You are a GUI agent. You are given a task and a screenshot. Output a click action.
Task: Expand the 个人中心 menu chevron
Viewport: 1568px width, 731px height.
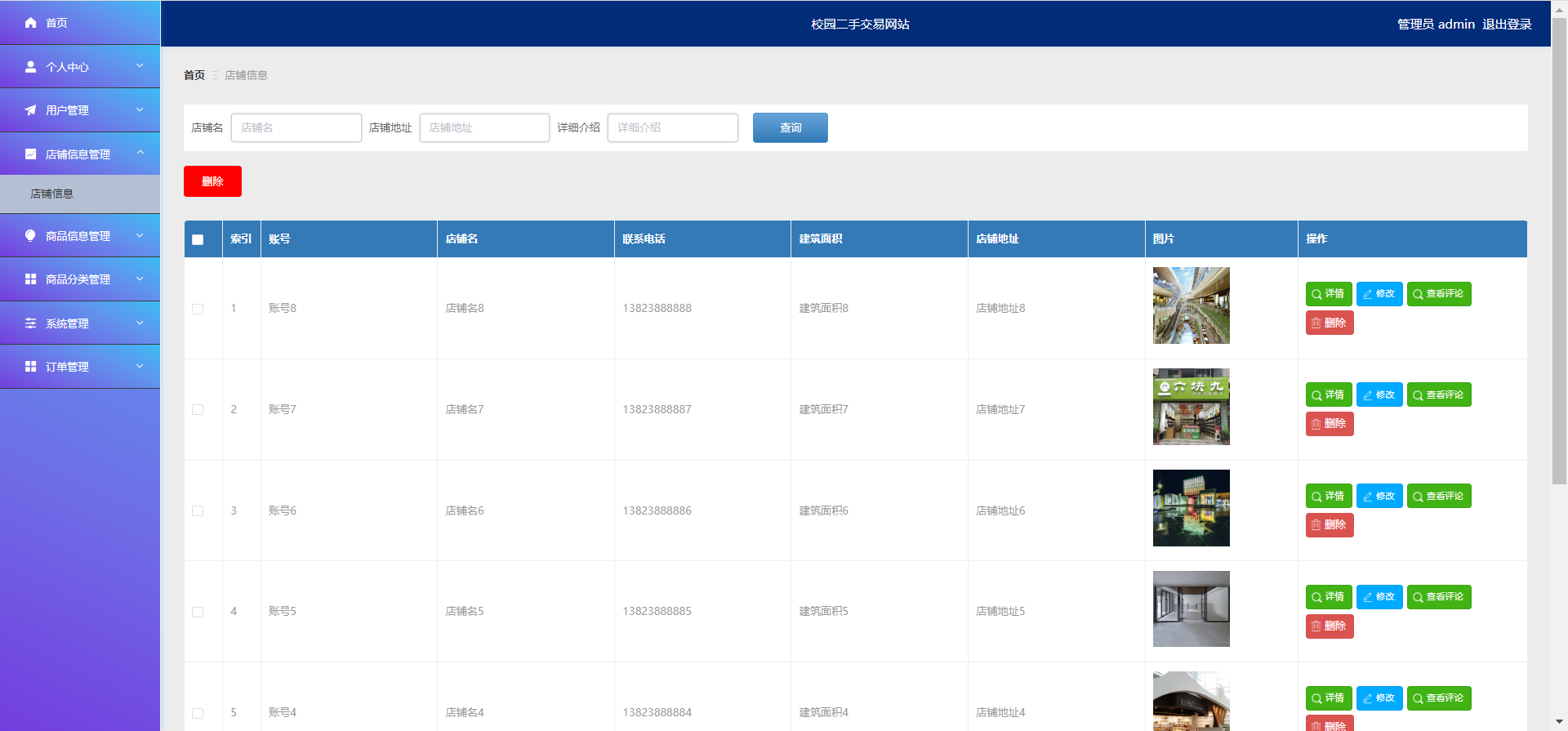(x=140, y=66)
